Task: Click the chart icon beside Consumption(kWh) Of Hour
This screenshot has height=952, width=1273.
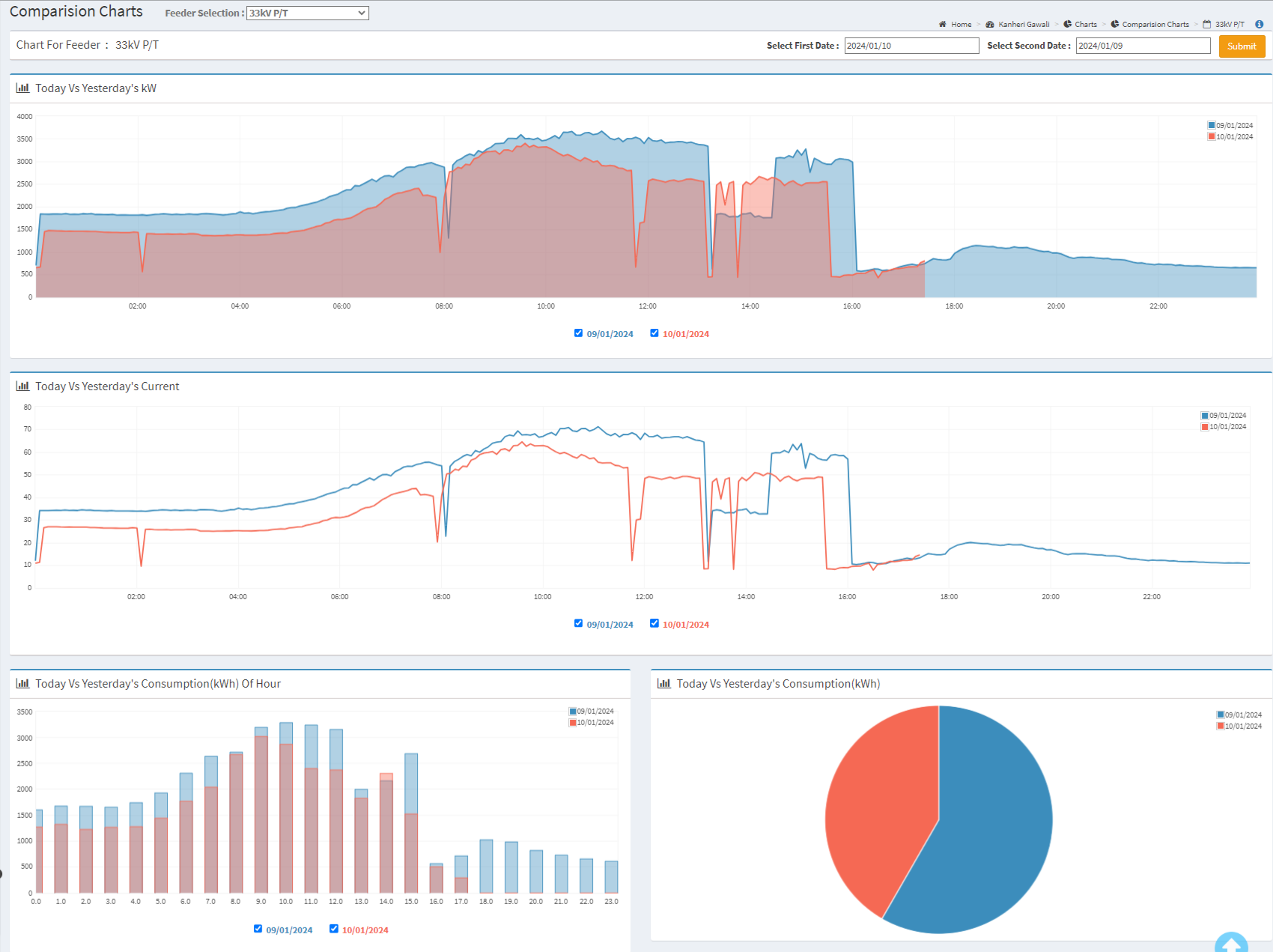Action: pos(22,684)
